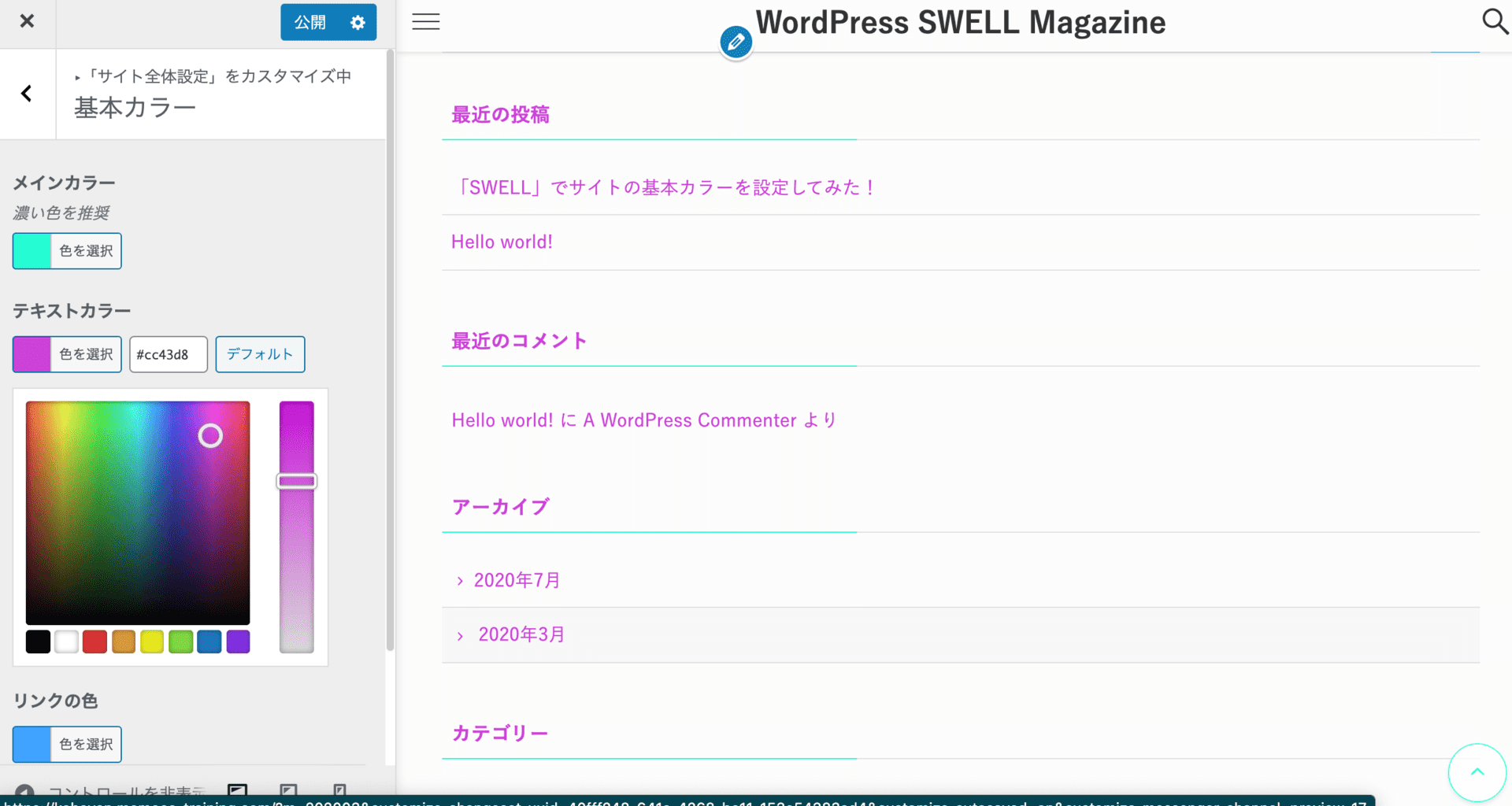Collapse the text color picker

click(x=67, y=354)
